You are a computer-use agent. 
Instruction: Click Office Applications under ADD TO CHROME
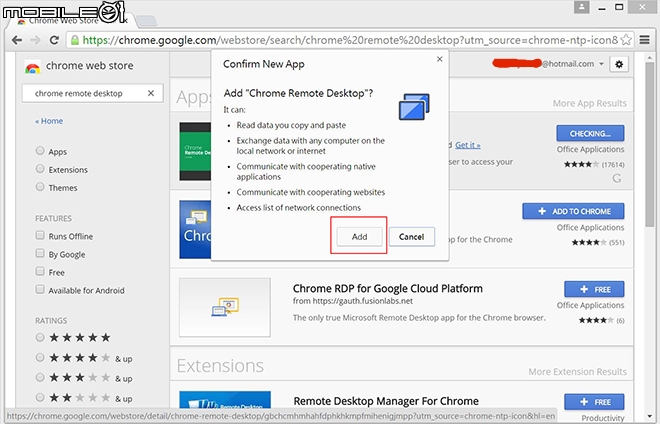coord(590,227)
